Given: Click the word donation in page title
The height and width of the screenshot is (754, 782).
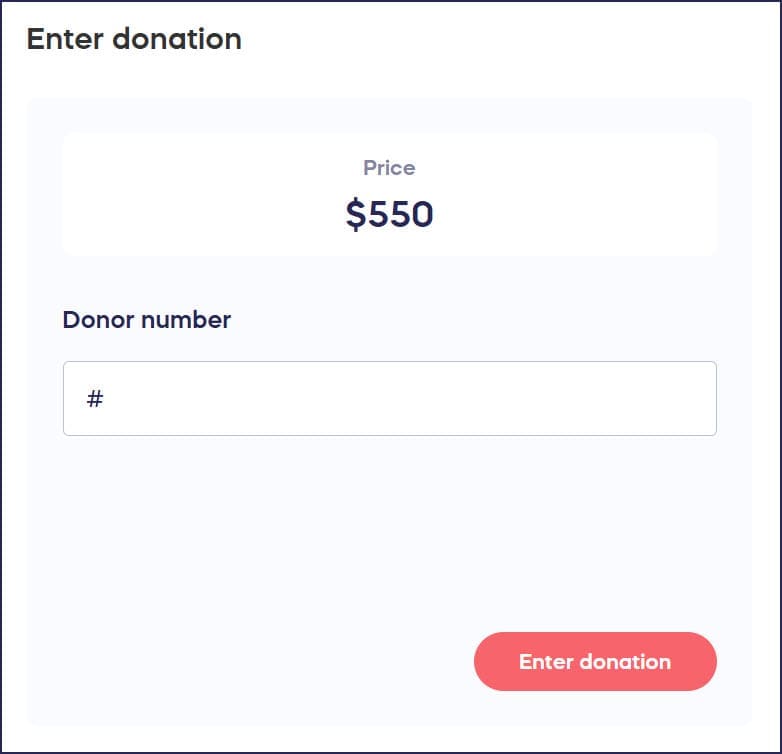Looking at the screenshot, I should tap(177, 39).
